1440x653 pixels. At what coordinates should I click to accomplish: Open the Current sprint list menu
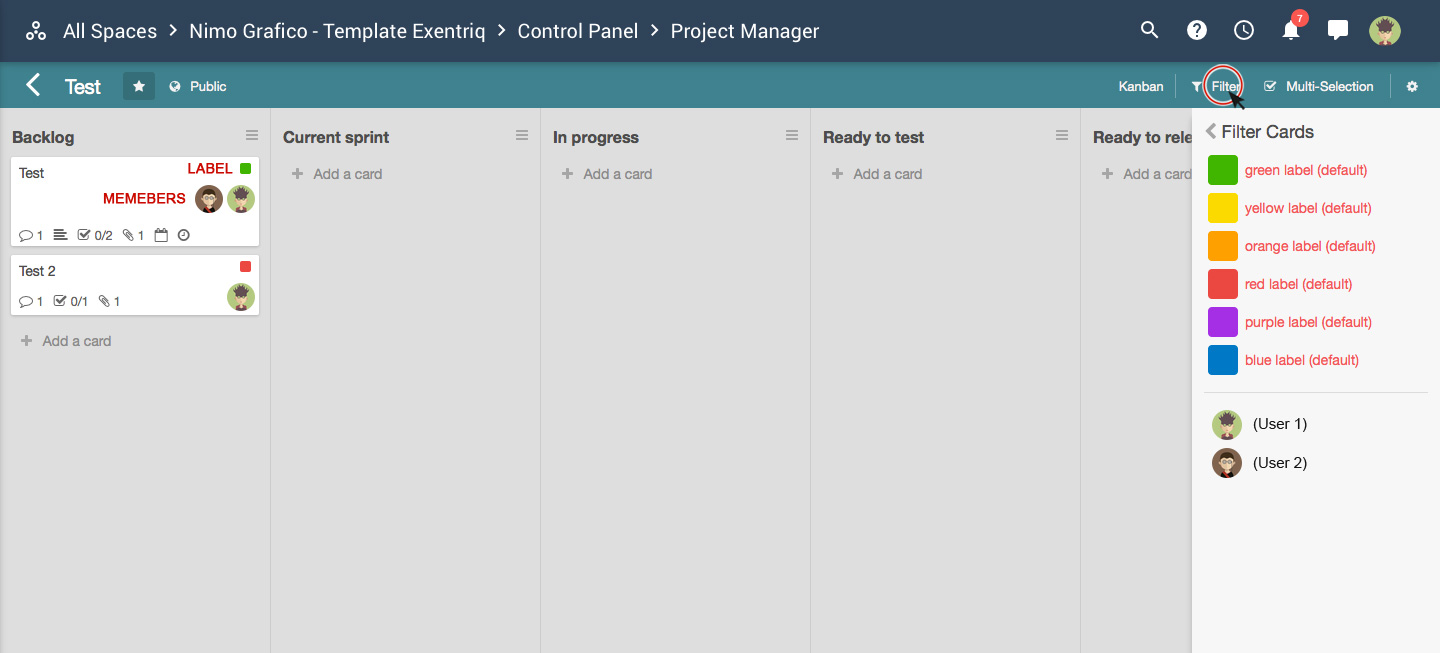point(522,135)
